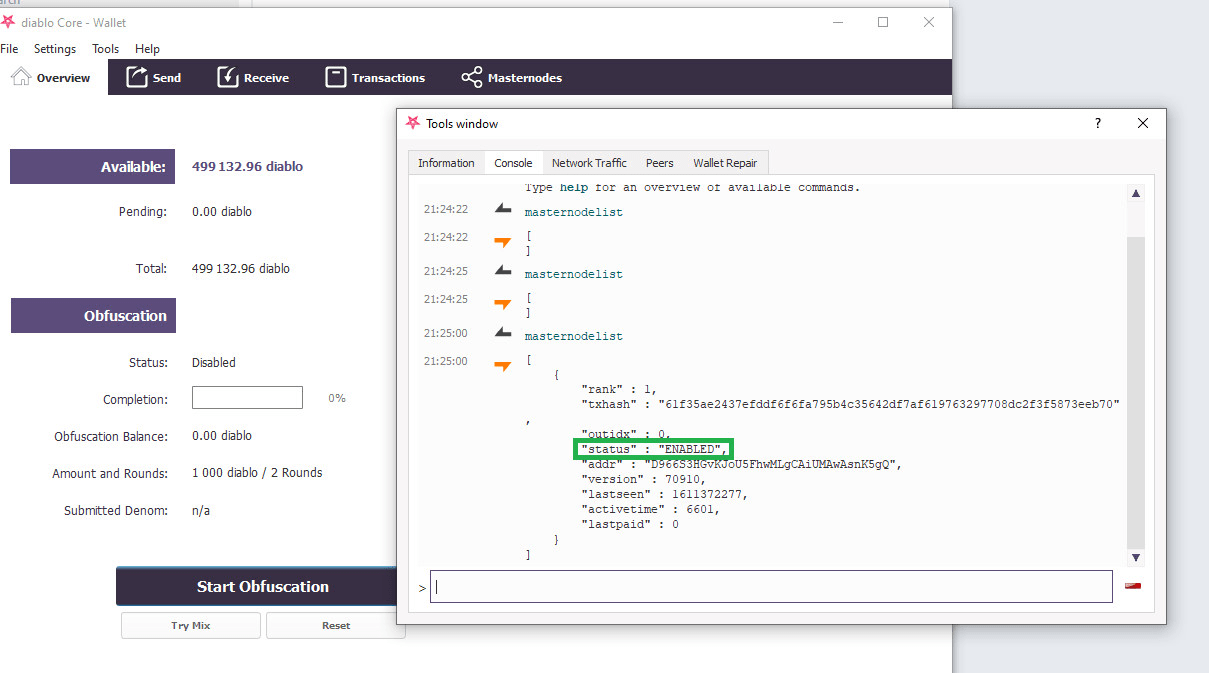This screenshot has height=673, width=1209.
Task: Click the Tools window help question mark
Action: click(x=1097, y=123)
